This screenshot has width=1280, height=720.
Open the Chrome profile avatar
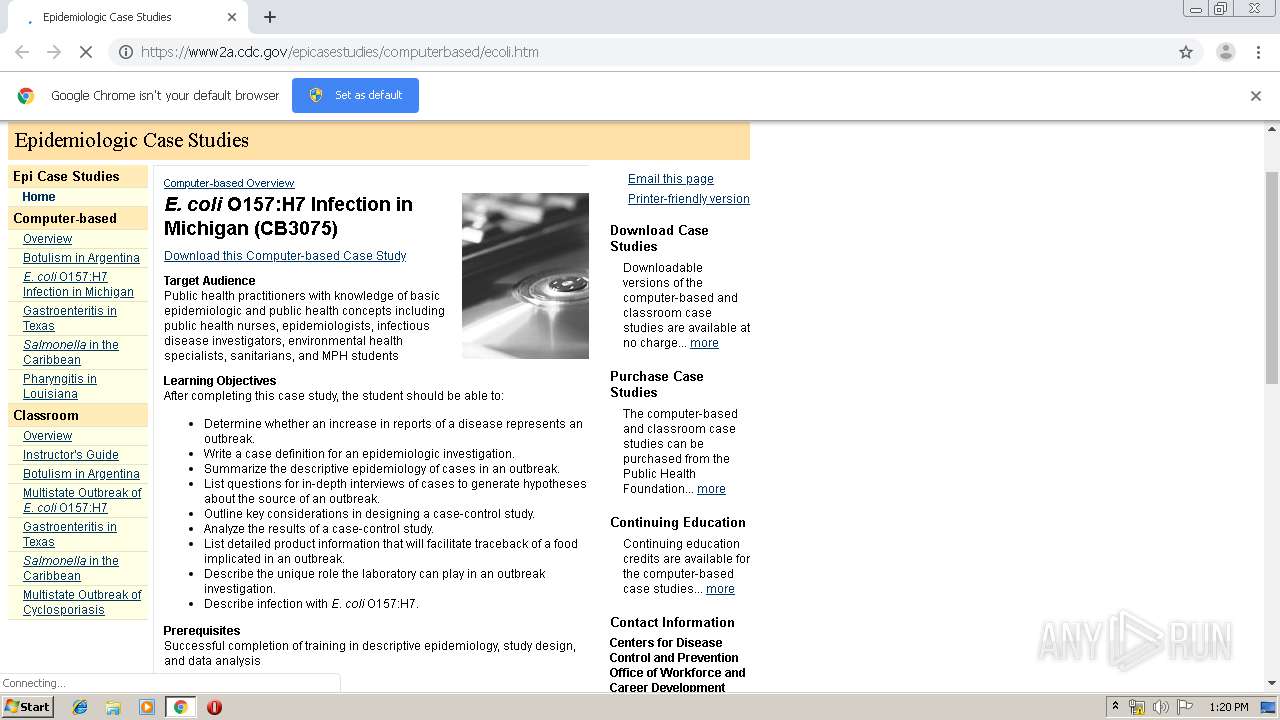[1225, 52]
